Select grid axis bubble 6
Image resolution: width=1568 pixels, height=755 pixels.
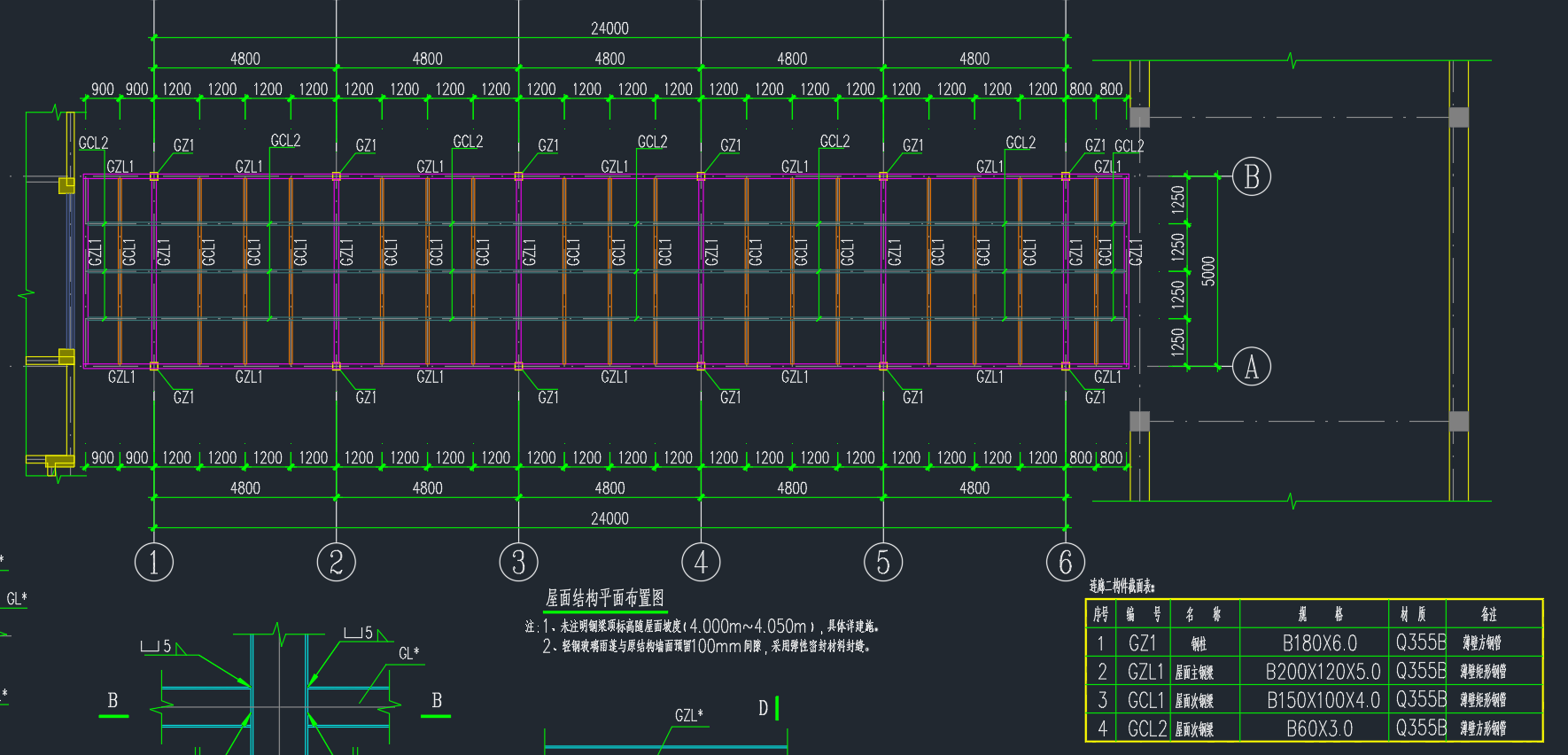1066,562
